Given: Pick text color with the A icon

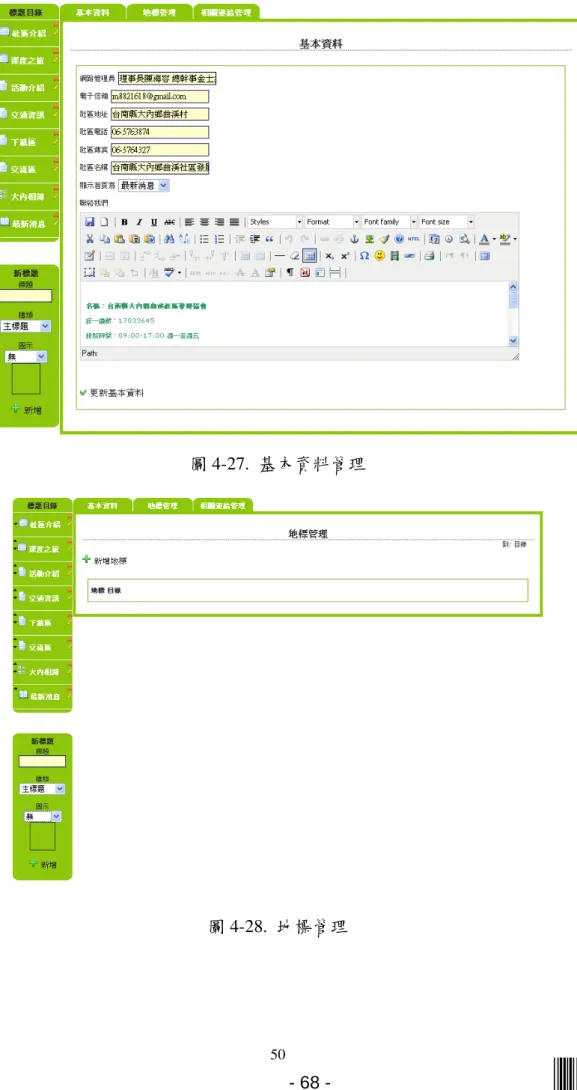Looking at the screenshot, I should [485, 238].
